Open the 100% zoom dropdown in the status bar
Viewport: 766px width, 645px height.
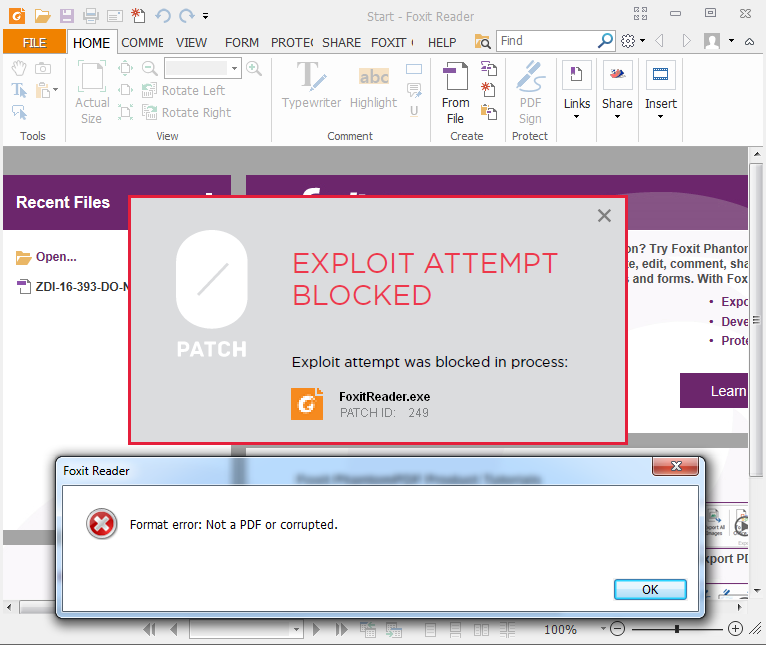pyautogui.click(x=603, y=629)
